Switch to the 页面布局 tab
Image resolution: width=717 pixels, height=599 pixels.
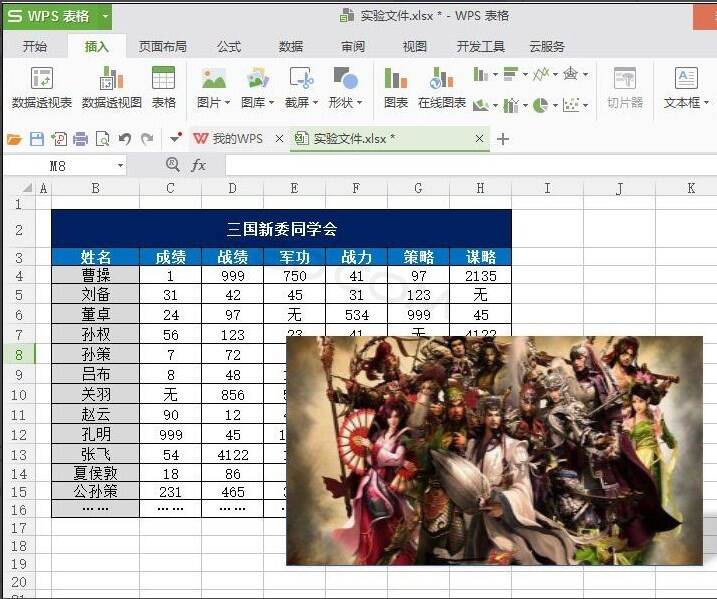163,47
